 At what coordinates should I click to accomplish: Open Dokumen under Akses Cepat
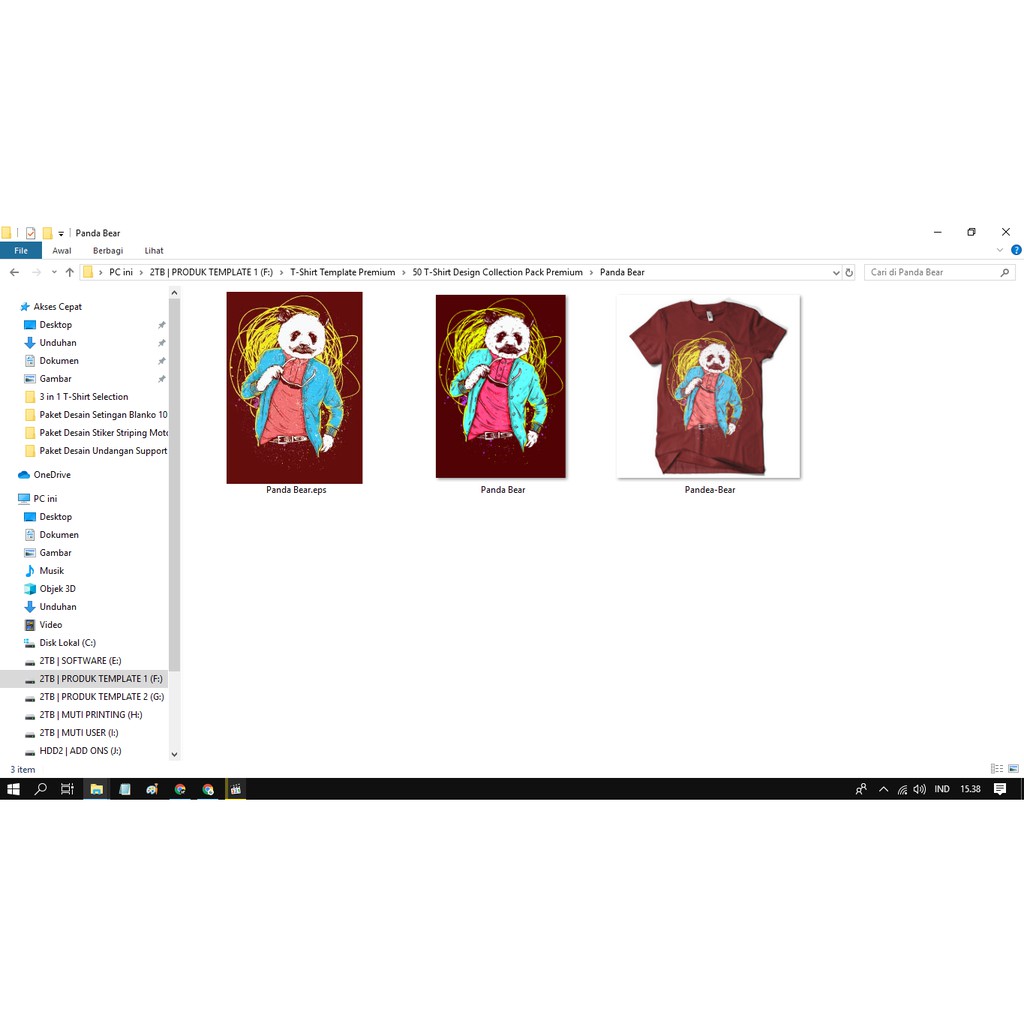coord(59,360)
